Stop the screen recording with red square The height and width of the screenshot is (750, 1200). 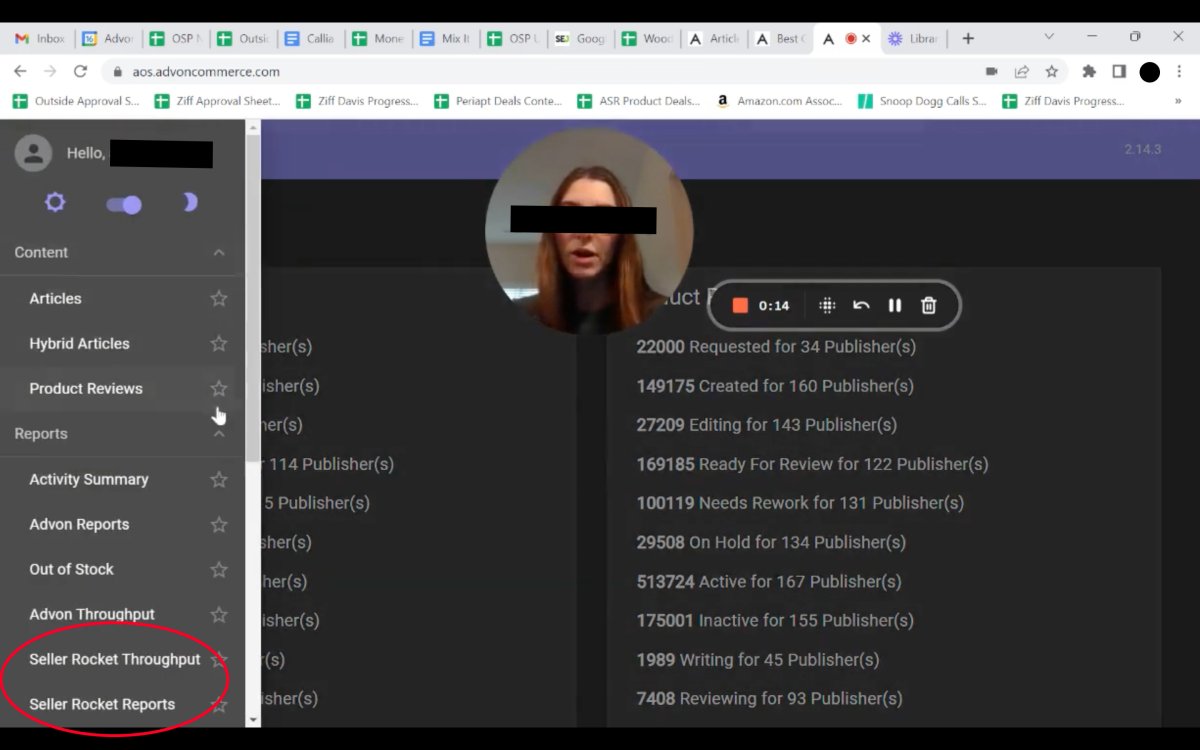click(740, 306)
